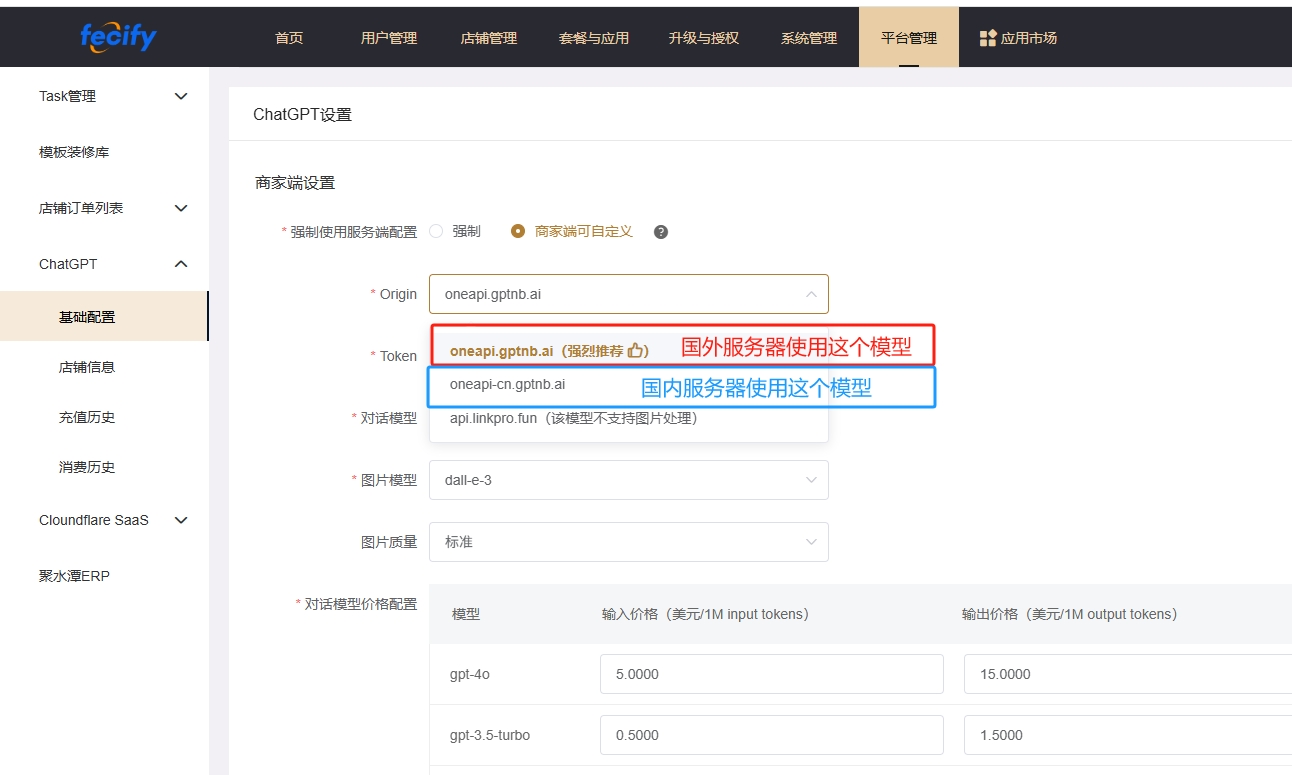Viewport: 1292px width, 775px height.
Task: Open the Origin dropdown
Action: [x=628, y=294]
